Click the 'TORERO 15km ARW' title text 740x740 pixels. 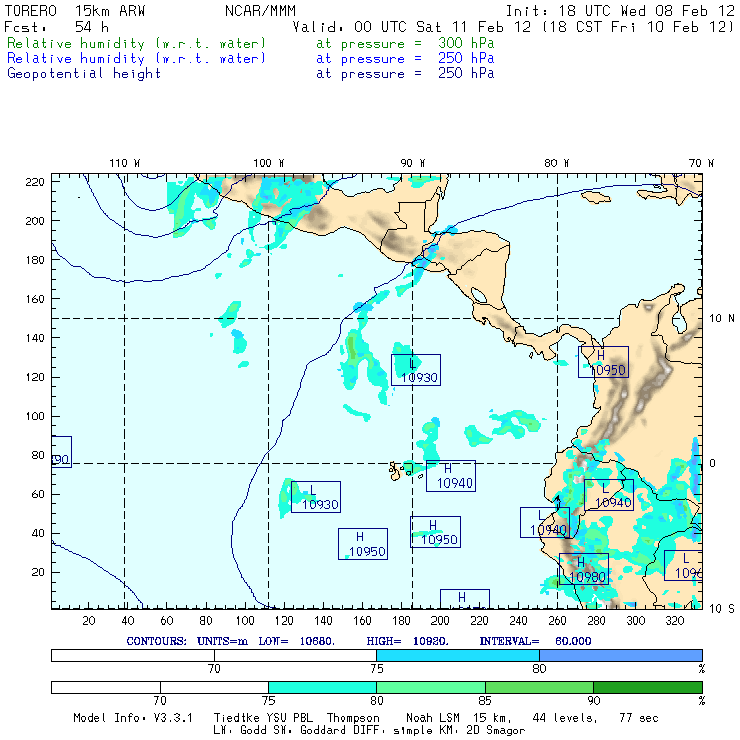pos(75,11)
